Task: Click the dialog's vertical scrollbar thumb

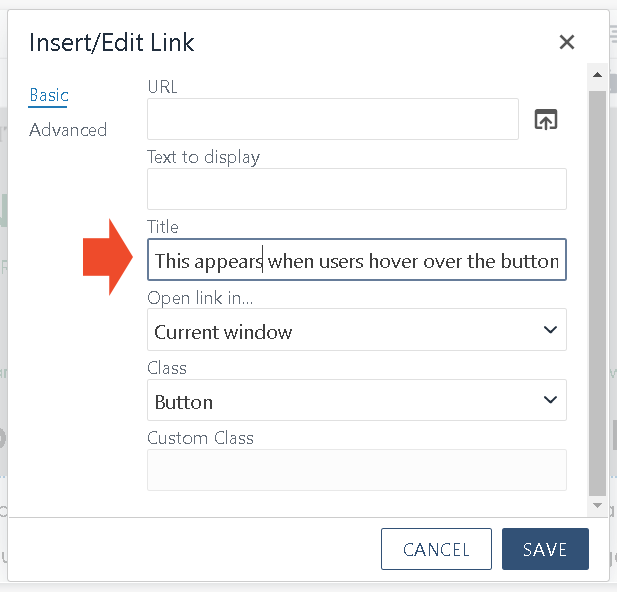Action: (x=597, y=293)
